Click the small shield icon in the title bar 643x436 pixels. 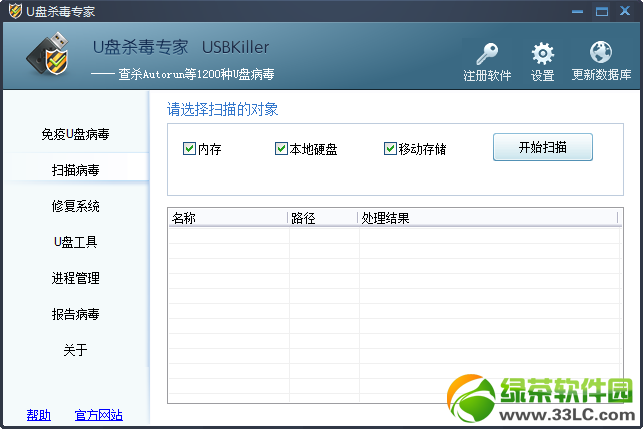[15, 11]
